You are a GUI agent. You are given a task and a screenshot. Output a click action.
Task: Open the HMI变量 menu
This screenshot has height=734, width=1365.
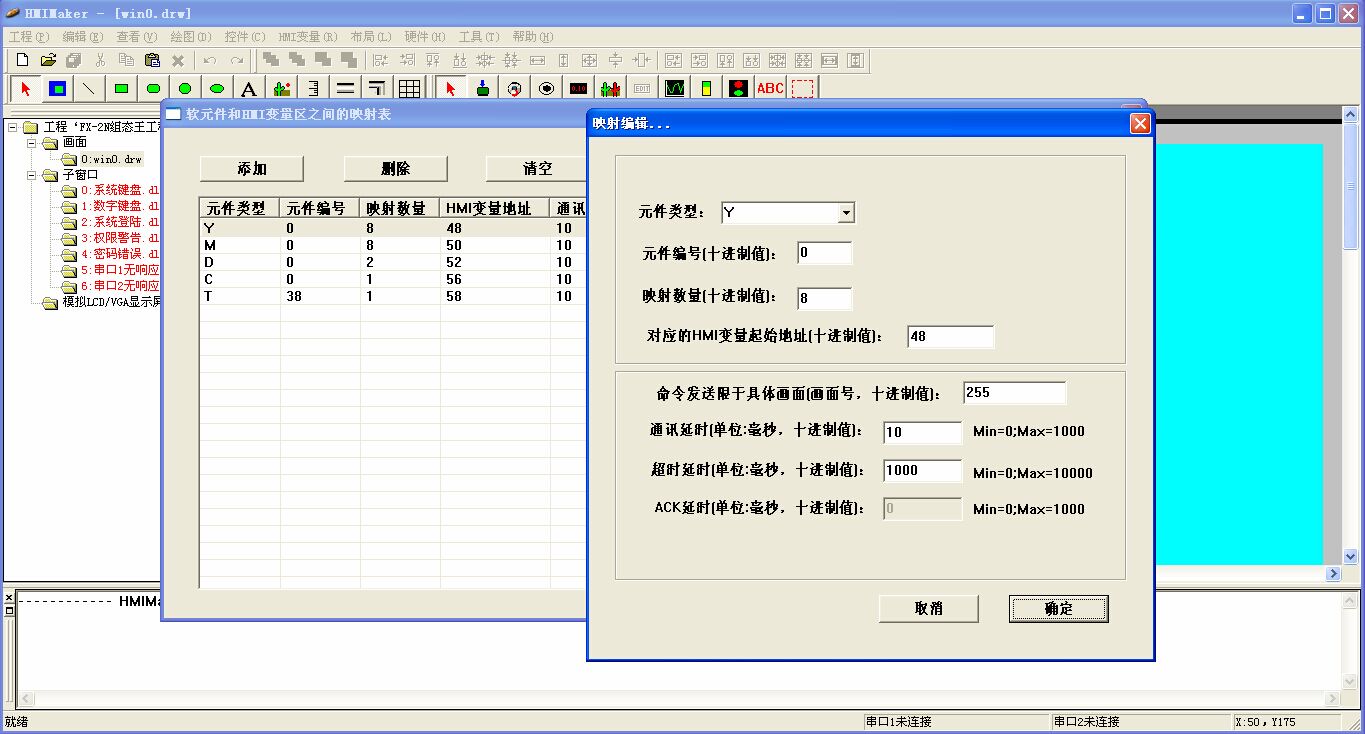coord(307,37)
